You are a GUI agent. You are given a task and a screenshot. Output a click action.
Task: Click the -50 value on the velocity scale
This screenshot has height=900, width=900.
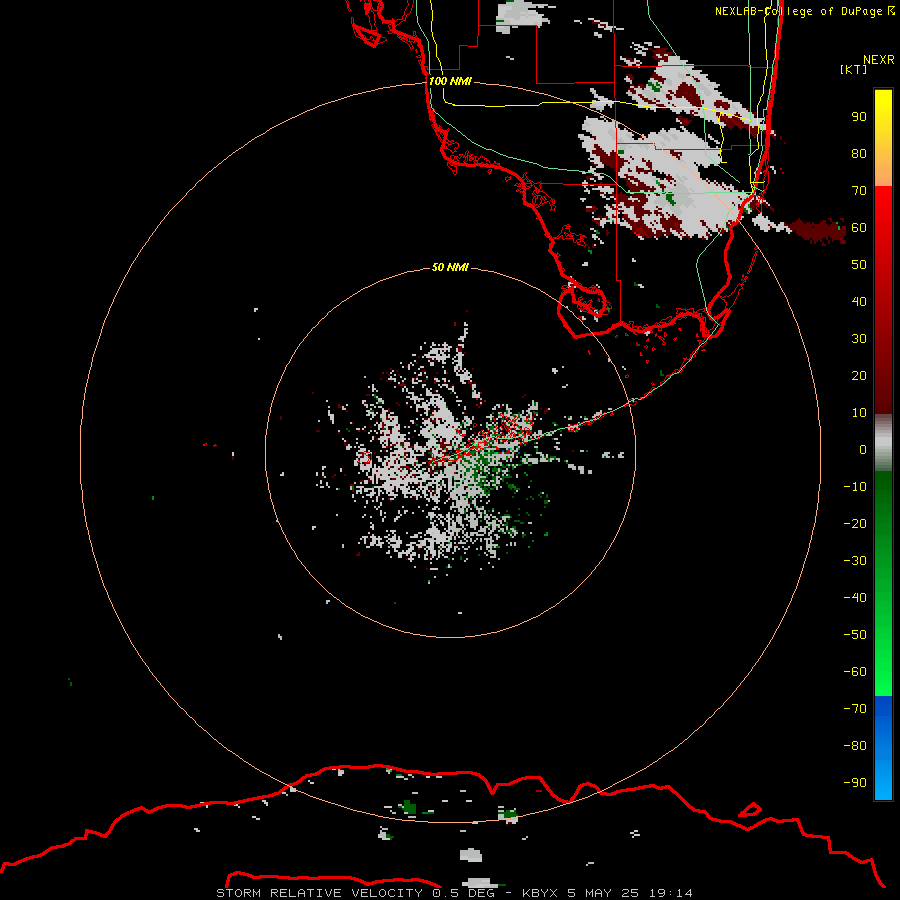coord(855,635)
